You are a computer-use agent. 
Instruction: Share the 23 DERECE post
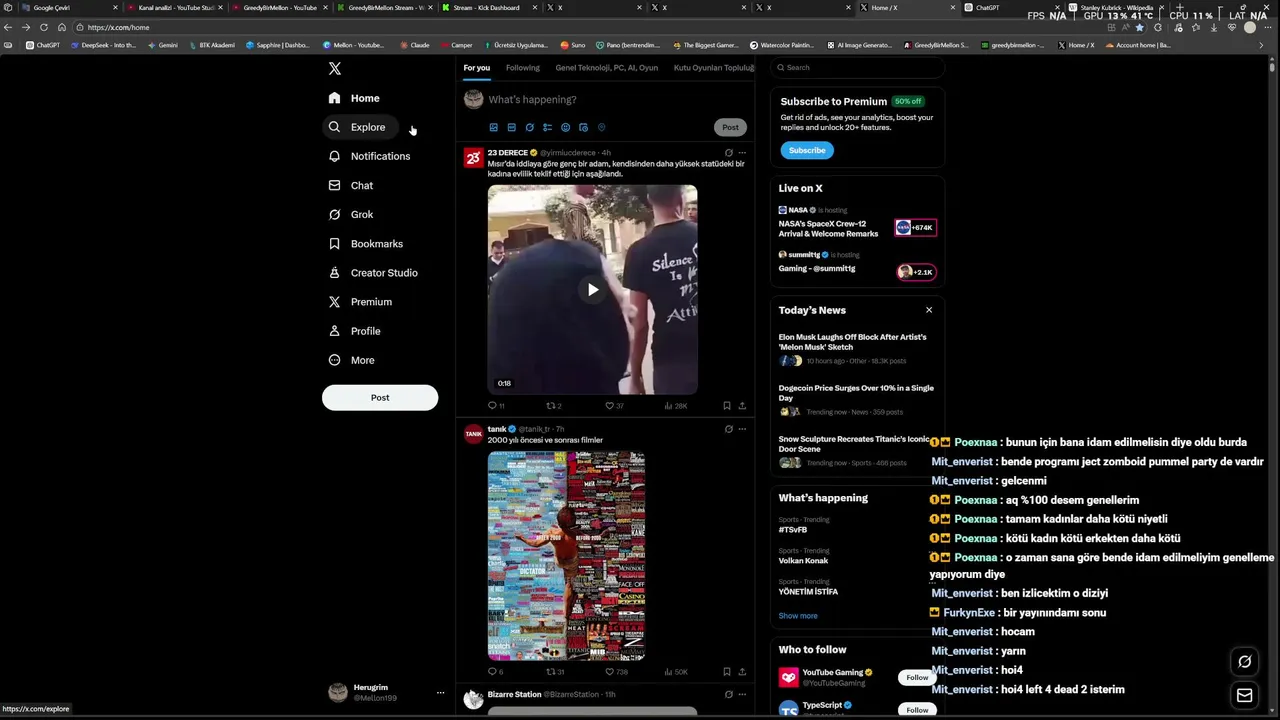pos(742,406)
